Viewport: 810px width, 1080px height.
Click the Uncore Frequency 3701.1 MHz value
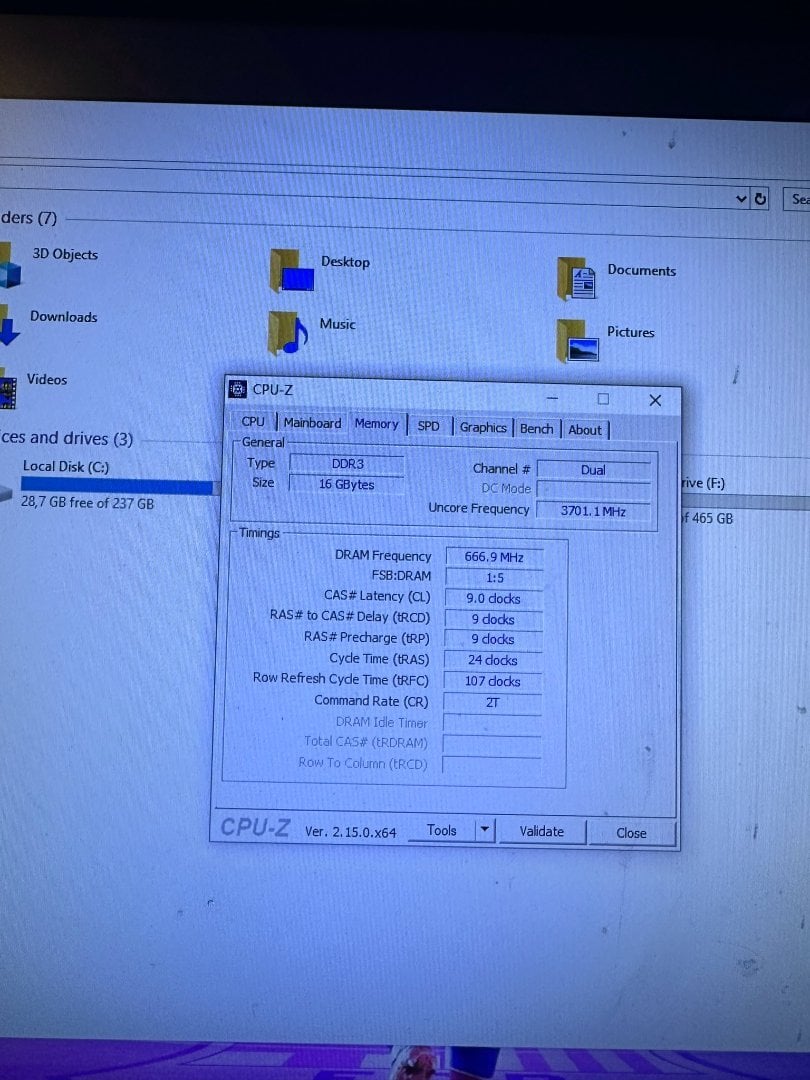tap(593, 510)
